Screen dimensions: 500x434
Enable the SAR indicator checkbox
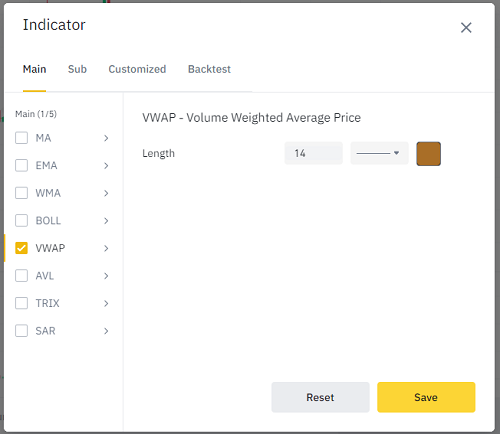[x=21, y=331]
